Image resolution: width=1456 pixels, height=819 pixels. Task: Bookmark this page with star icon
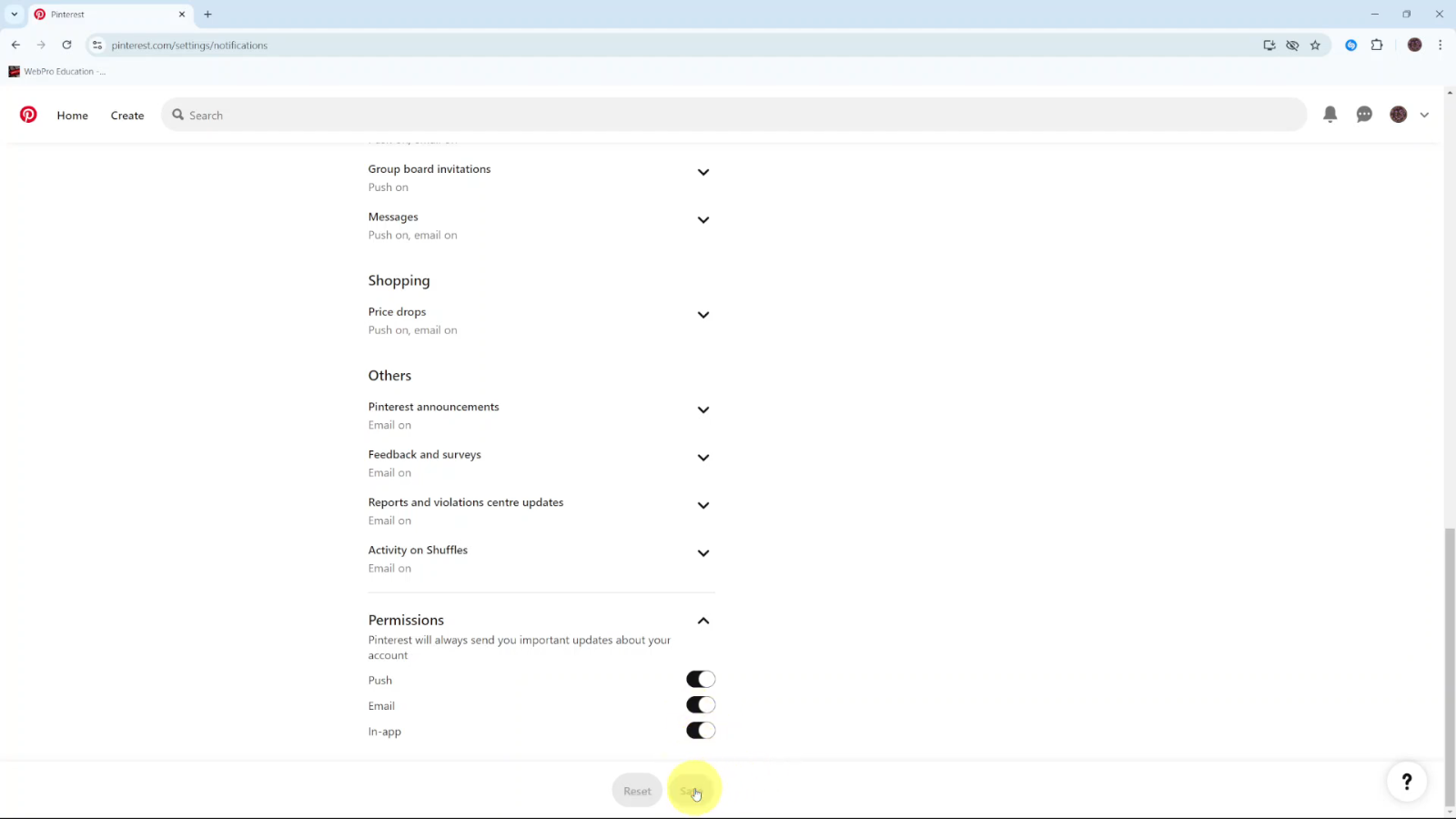pos(1315,45)
